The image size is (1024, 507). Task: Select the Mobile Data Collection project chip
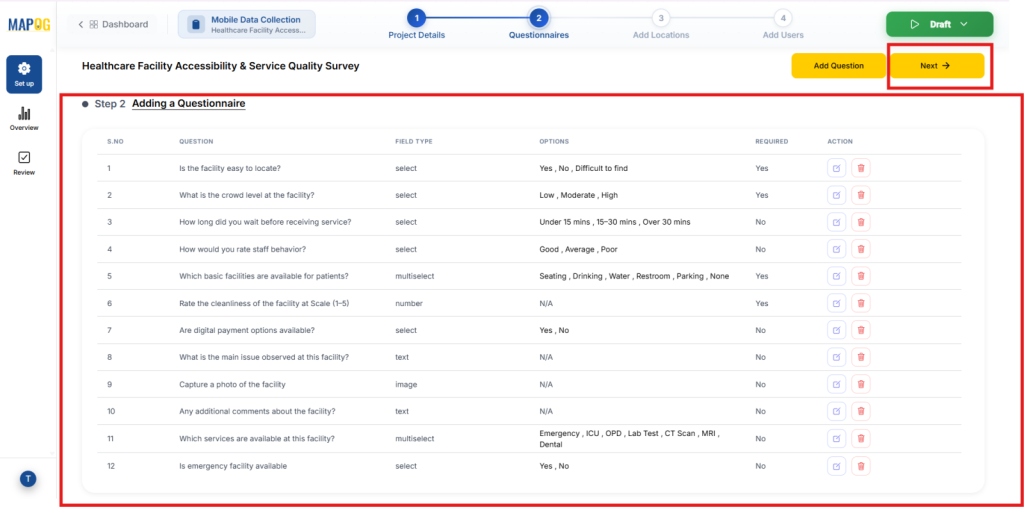coord(247,24)
